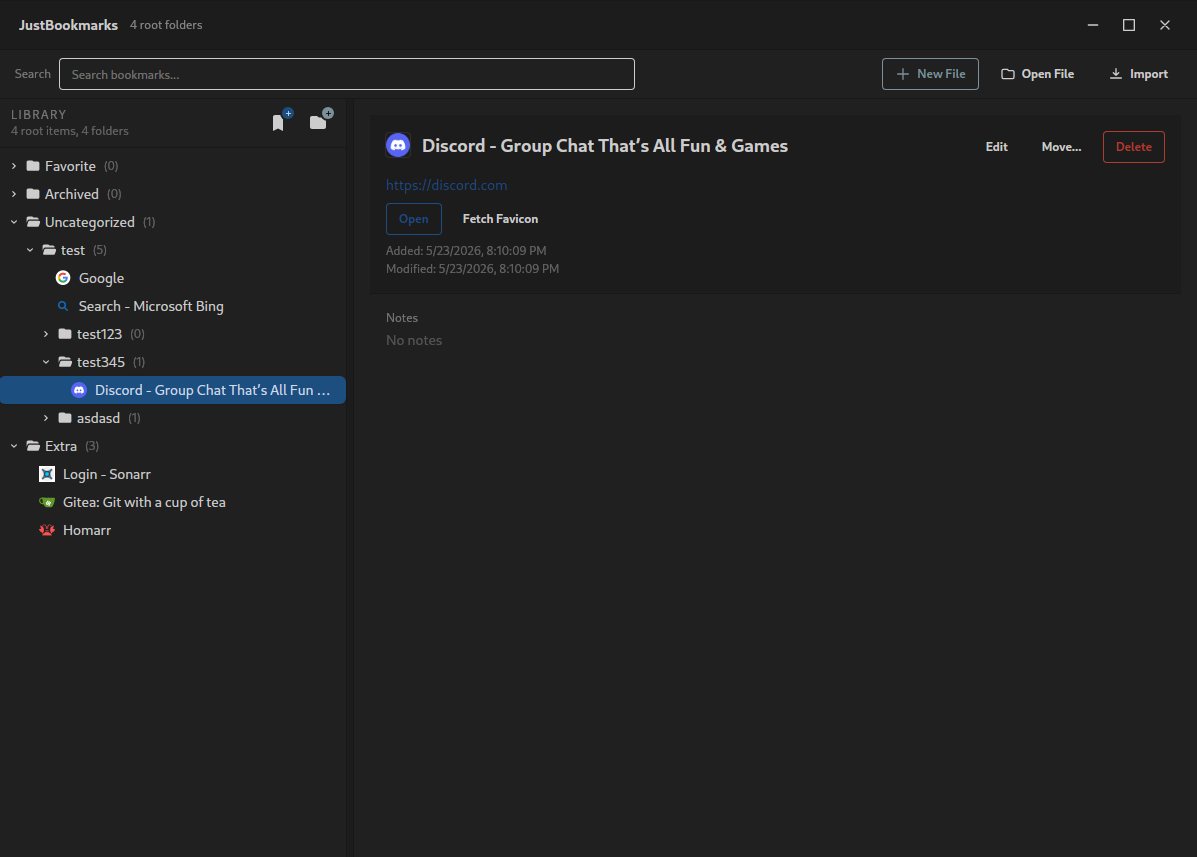Select the Gitea: Git with a cup of tea bookmark
The image size is (1197, 857).
click(x=144, y=502)
